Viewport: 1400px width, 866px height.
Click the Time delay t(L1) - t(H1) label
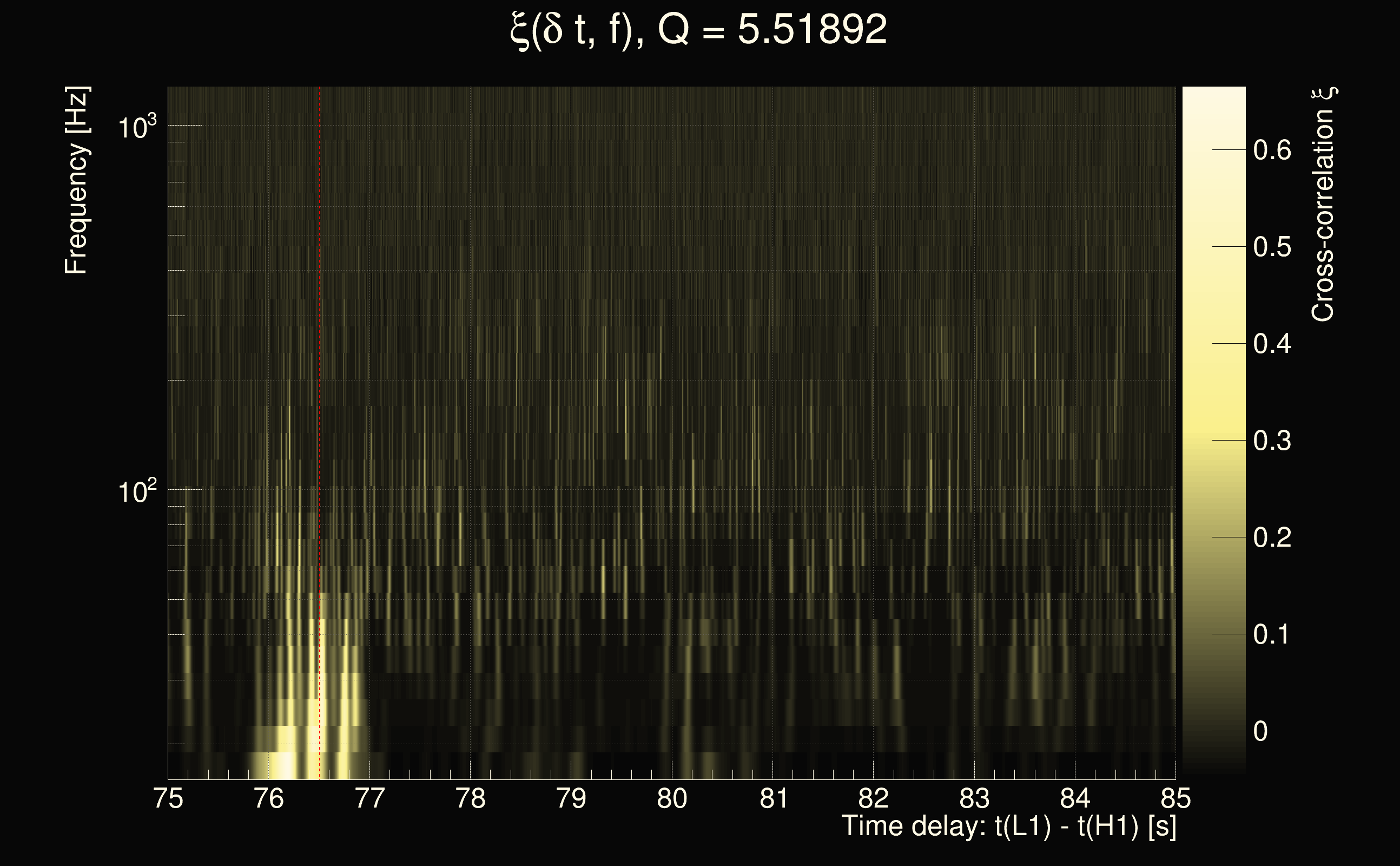pyautogui.click(x=1008, y=826)
